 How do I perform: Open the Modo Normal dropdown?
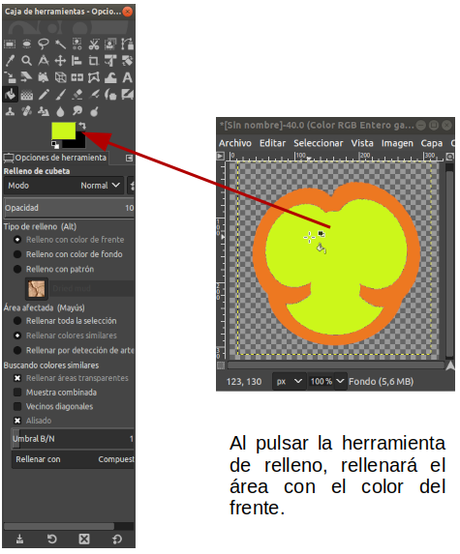coord(64,185)
